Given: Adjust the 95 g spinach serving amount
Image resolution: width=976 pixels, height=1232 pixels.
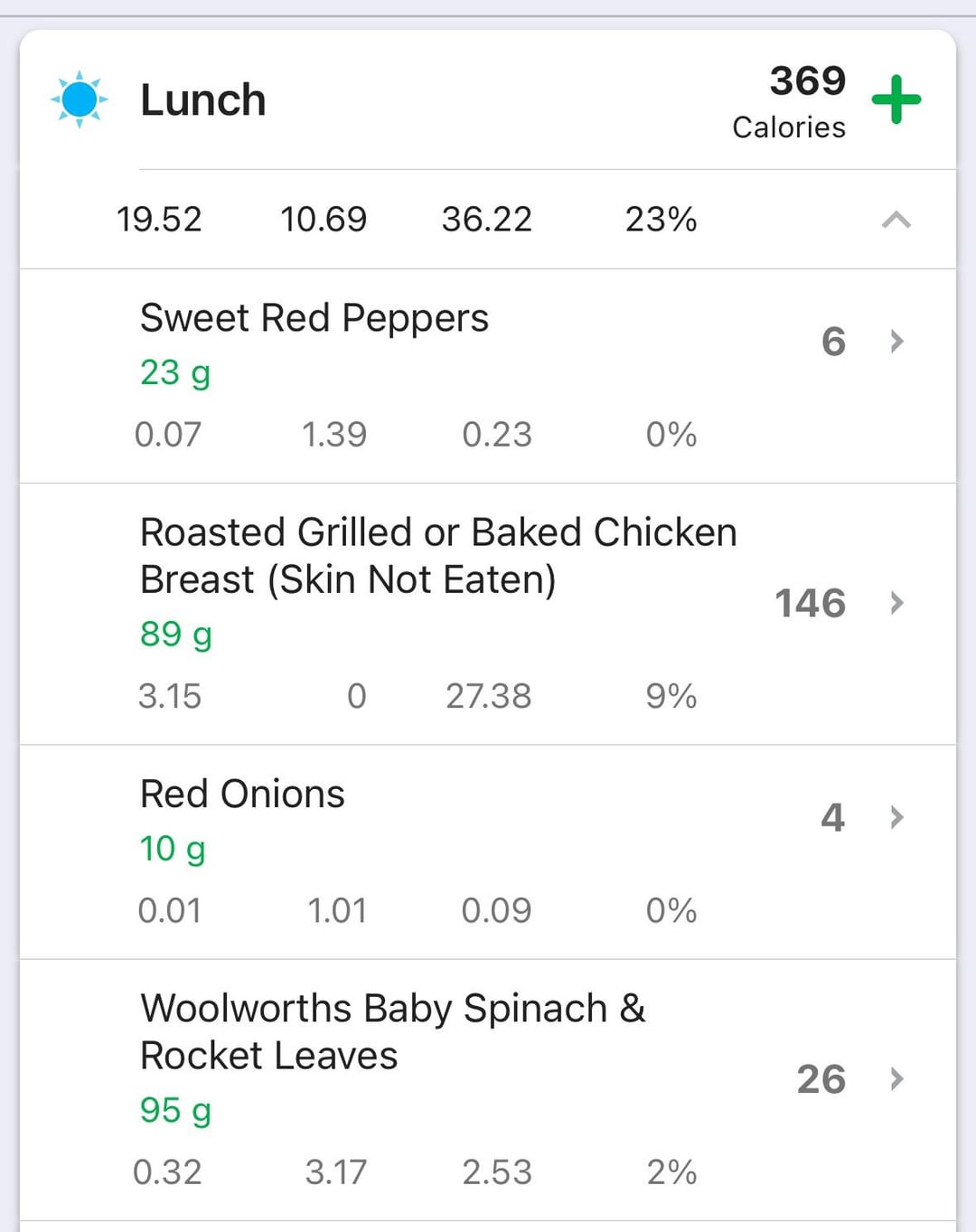Looking at the screenshot, I should [x=176, y=1110].
